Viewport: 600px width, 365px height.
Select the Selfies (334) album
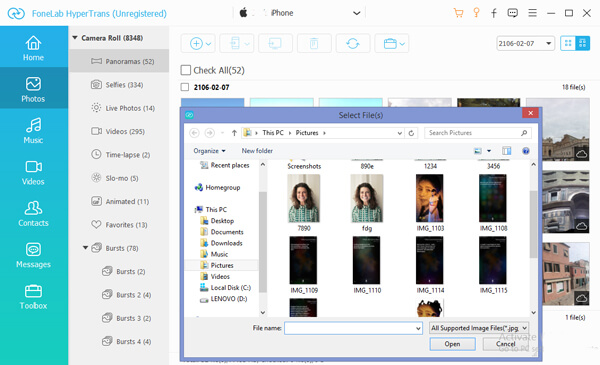pyautogui.click(x=119, y=85)
